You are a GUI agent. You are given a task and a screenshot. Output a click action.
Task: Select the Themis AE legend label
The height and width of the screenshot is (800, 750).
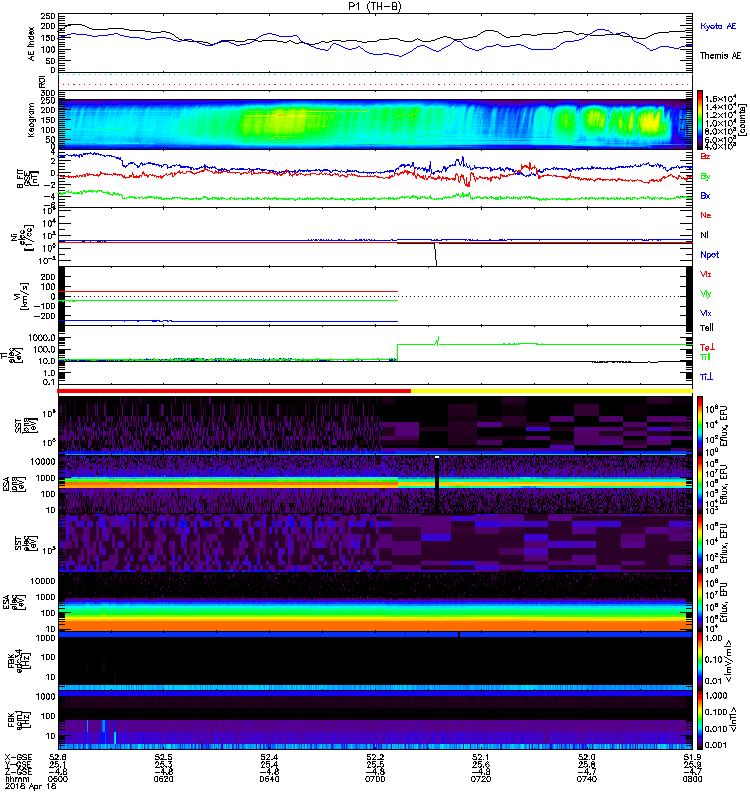tap(720, 56)
